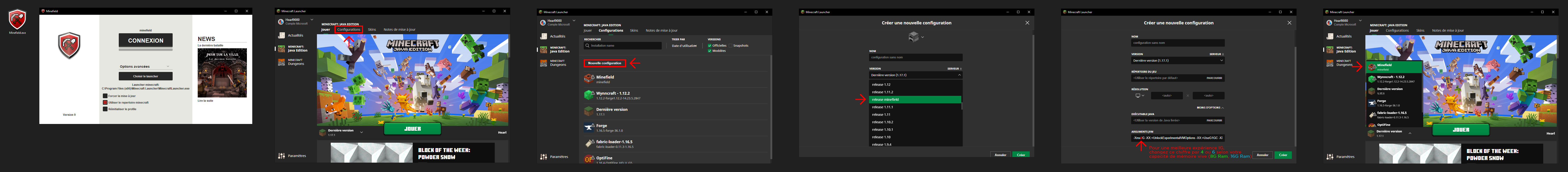Open Notes de mise à jour on Configurations-tab launcher
Screen dimensions: 1568x172
tap(662, 30)
